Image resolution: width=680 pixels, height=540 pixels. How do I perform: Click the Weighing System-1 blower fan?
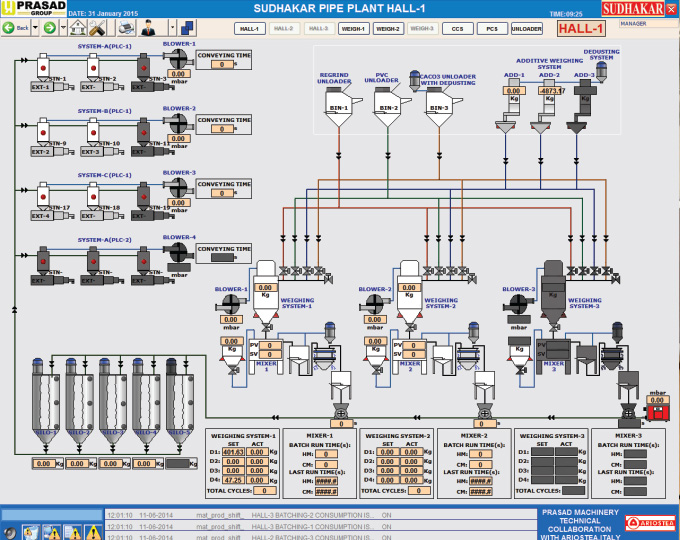point(230,304)
